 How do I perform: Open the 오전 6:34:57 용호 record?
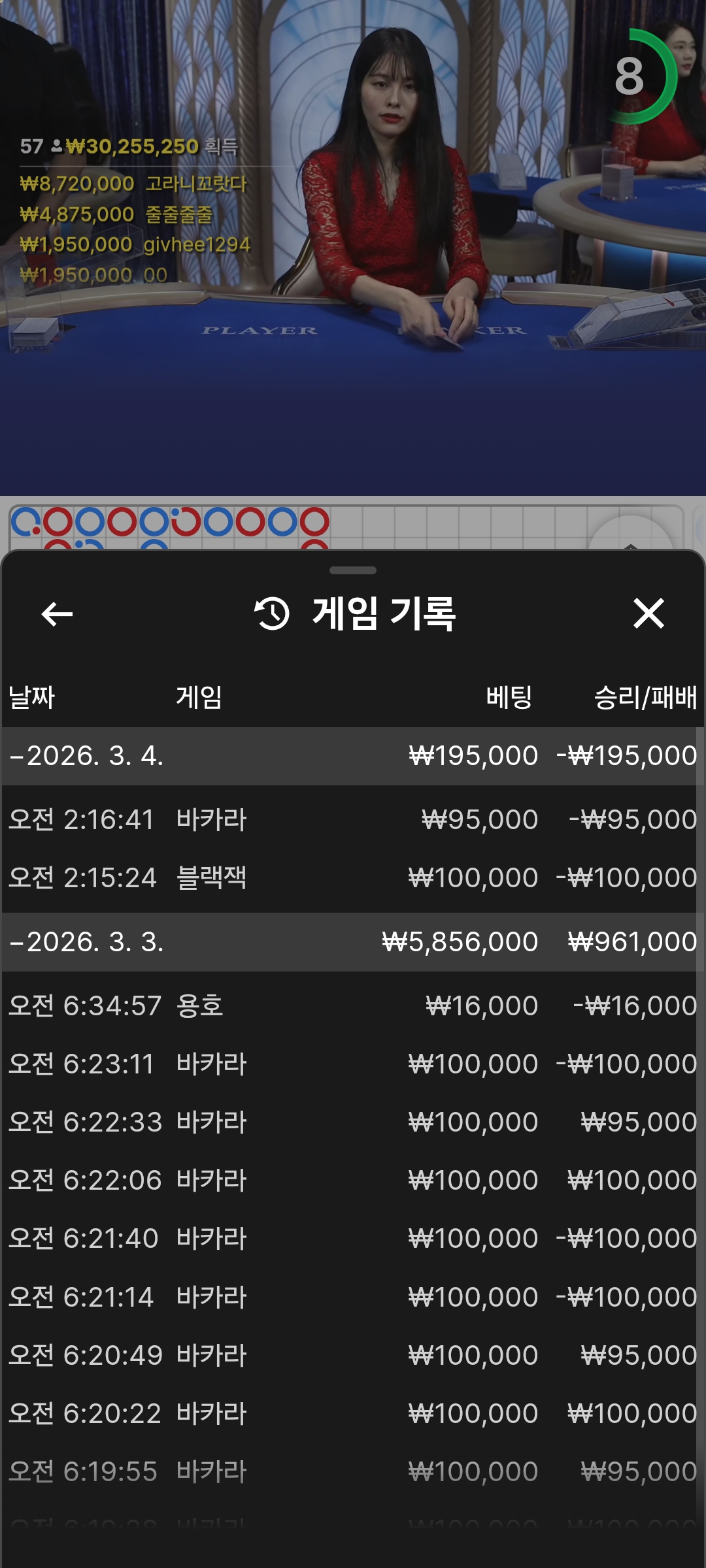pyautogui.click(x=353, y=1005)
